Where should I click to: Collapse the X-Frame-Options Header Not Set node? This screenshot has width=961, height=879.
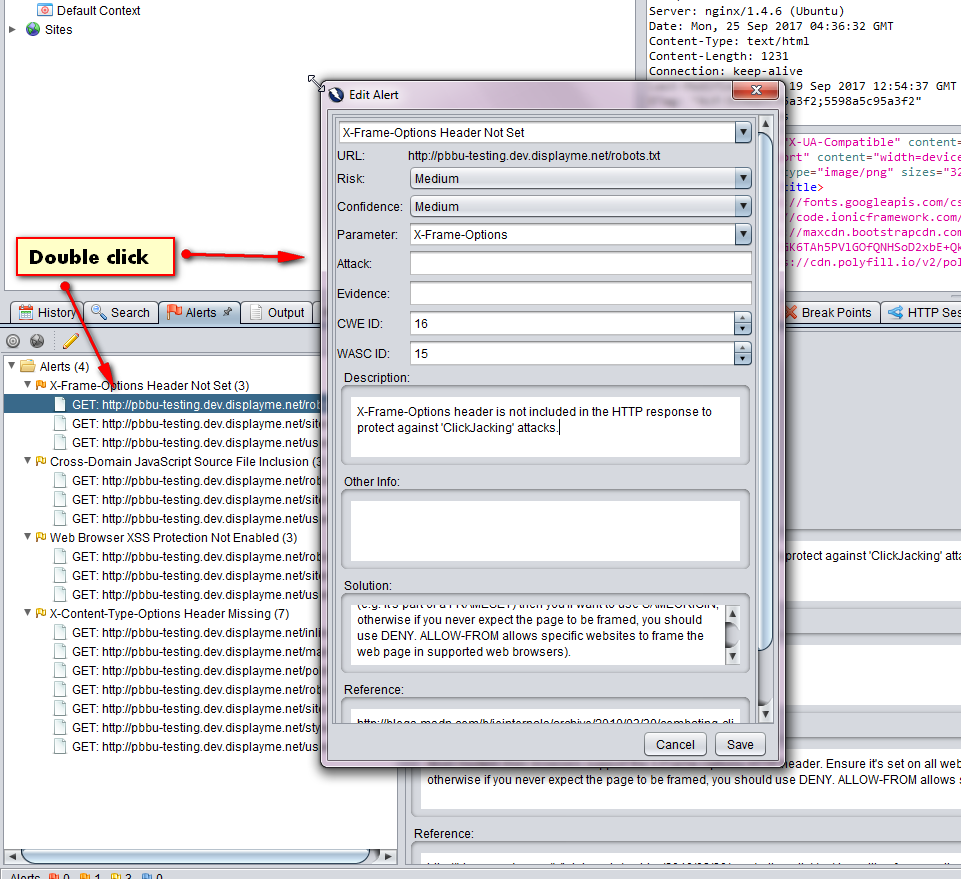(27, 385)
